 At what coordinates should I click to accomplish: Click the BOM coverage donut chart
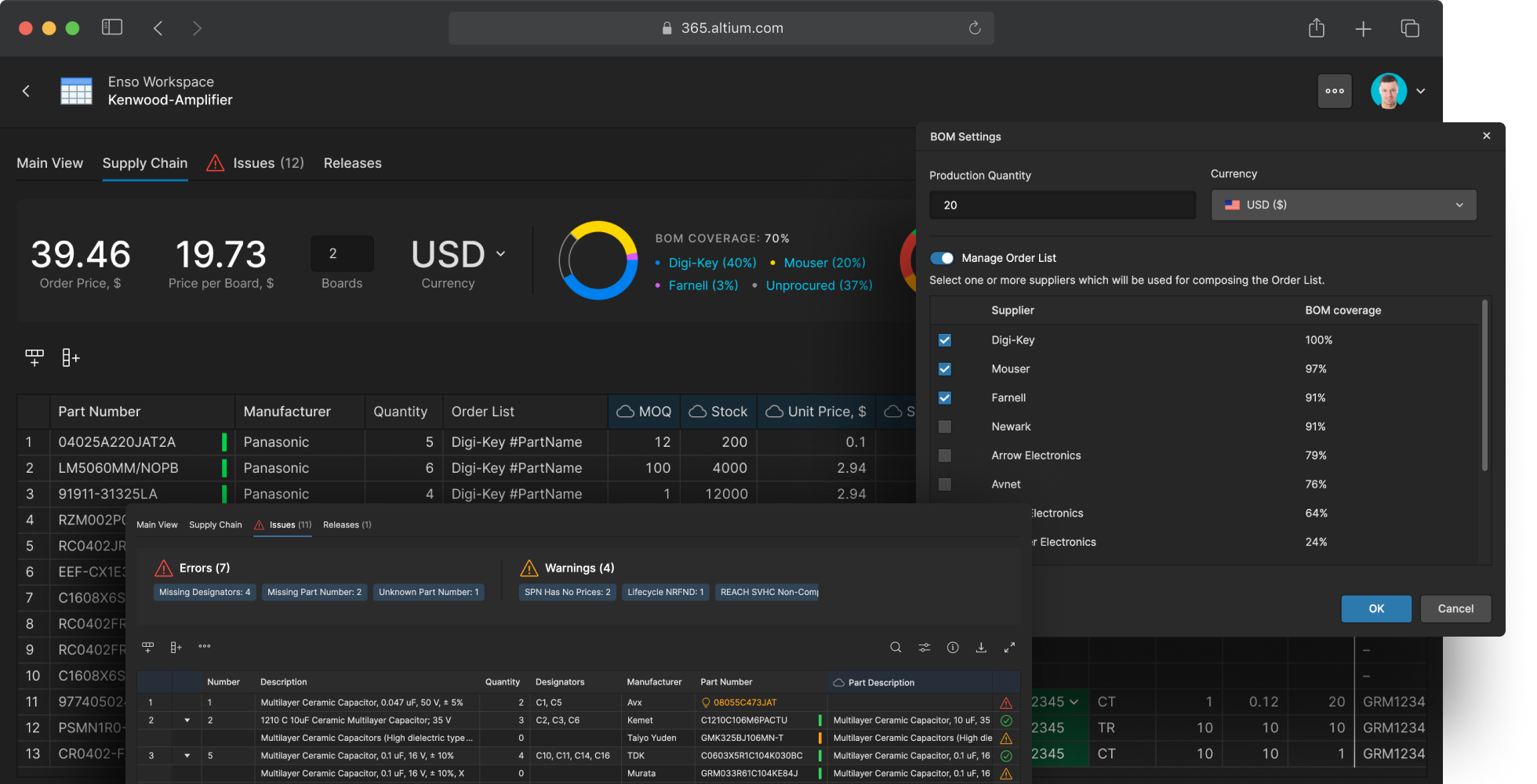pyautogui.click(x=598, y=260)
